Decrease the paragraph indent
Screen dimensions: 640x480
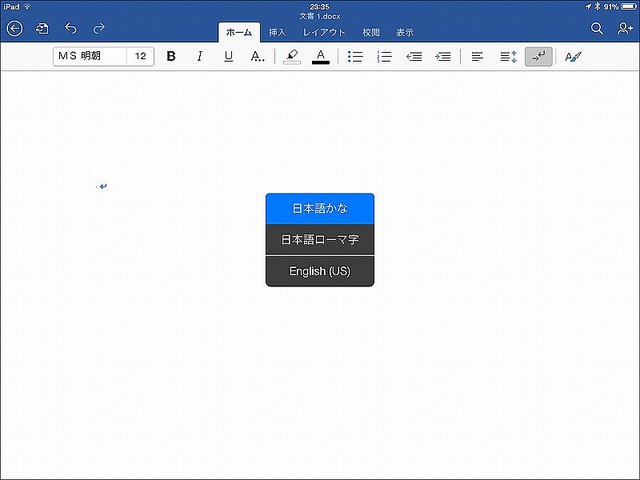[413, 57]
